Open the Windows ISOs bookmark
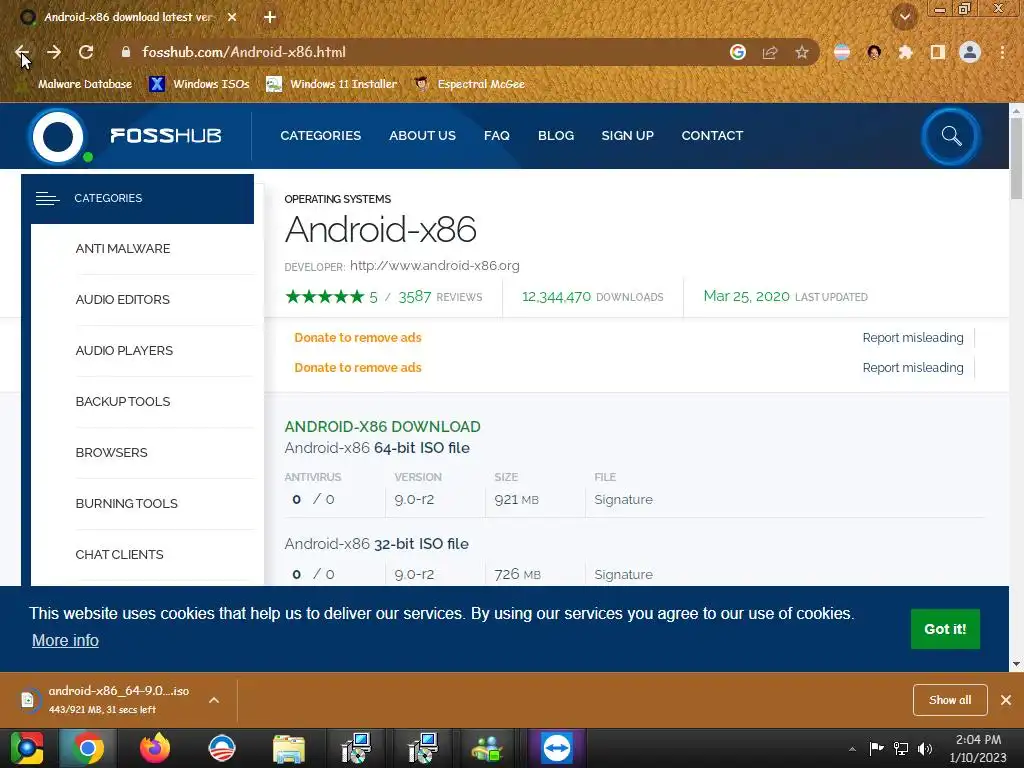This screenshot has width=1024, height=768. coord(200,84)
